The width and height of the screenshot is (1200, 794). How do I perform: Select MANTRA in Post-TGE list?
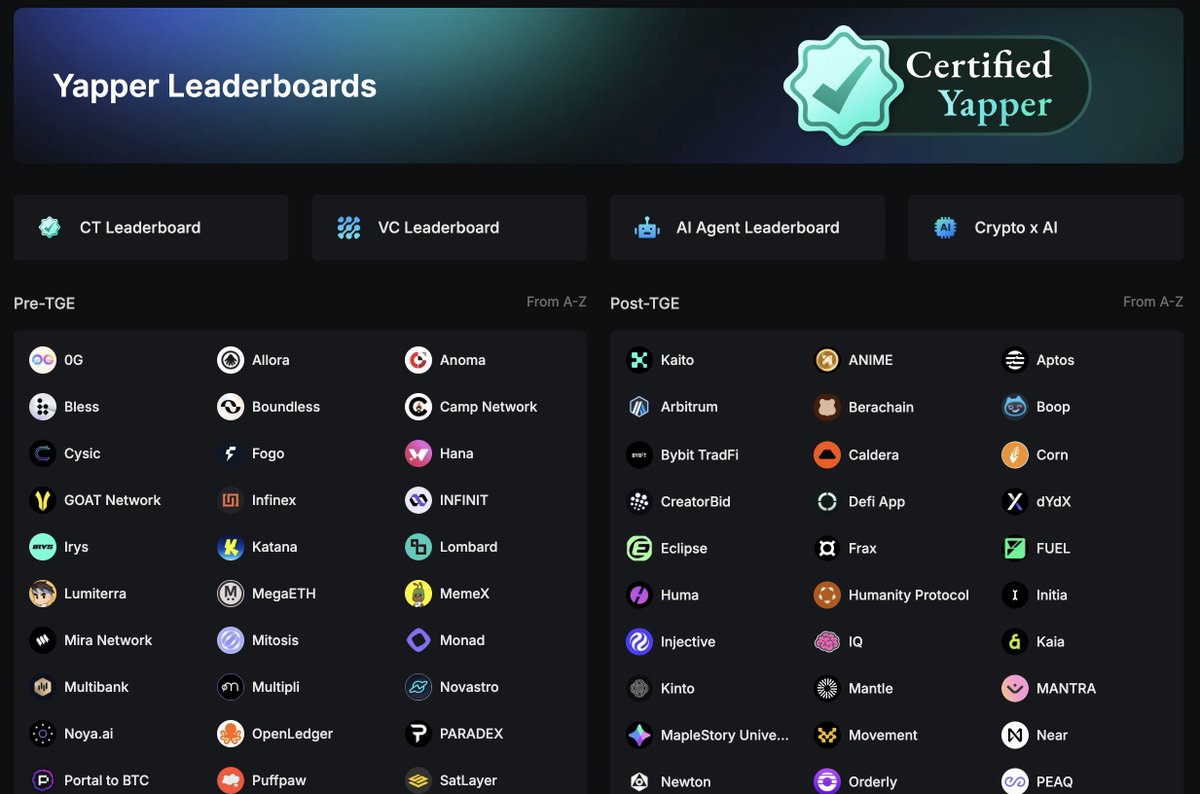1049,689
